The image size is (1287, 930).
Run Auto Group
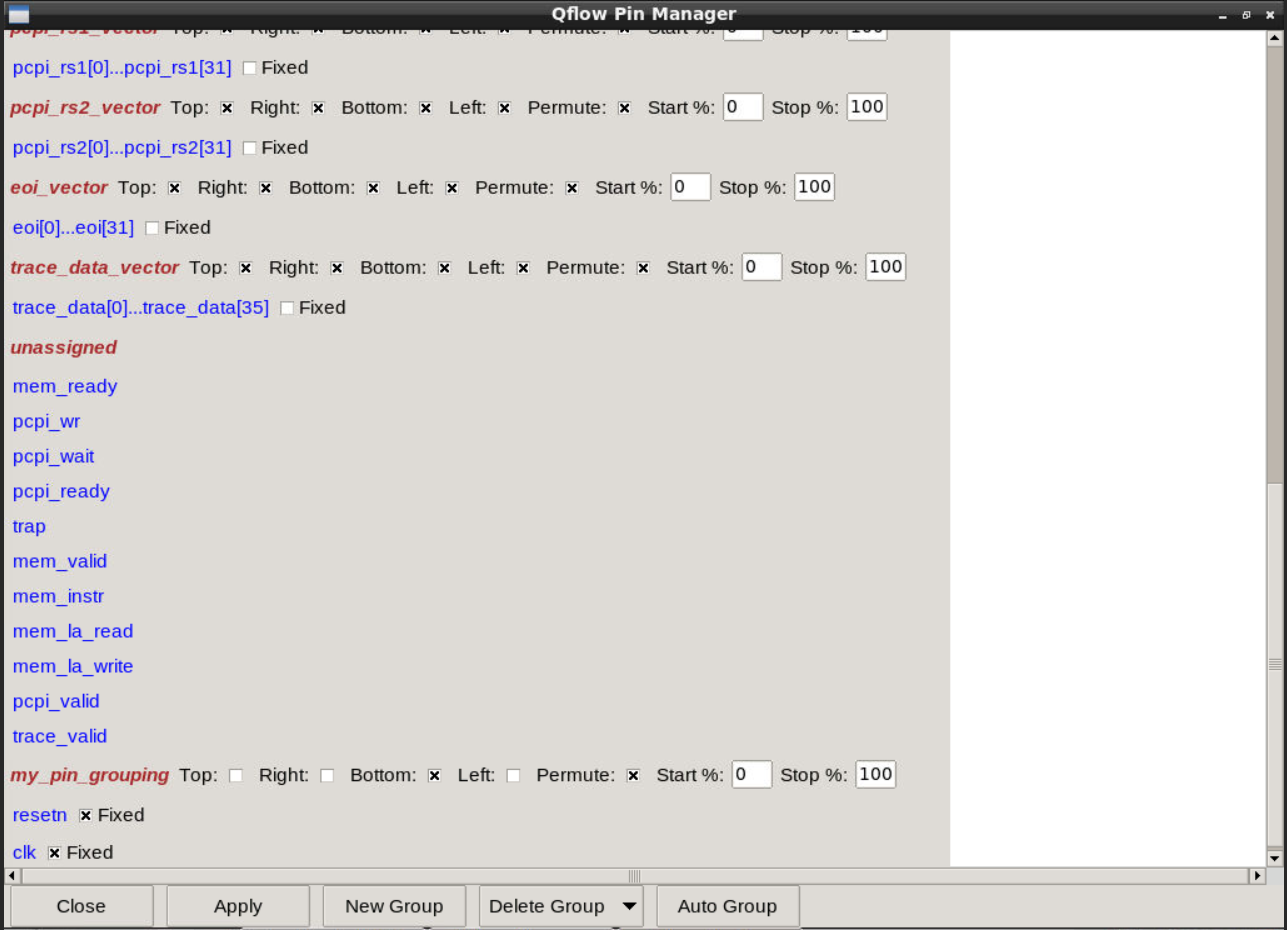point(727,906)
